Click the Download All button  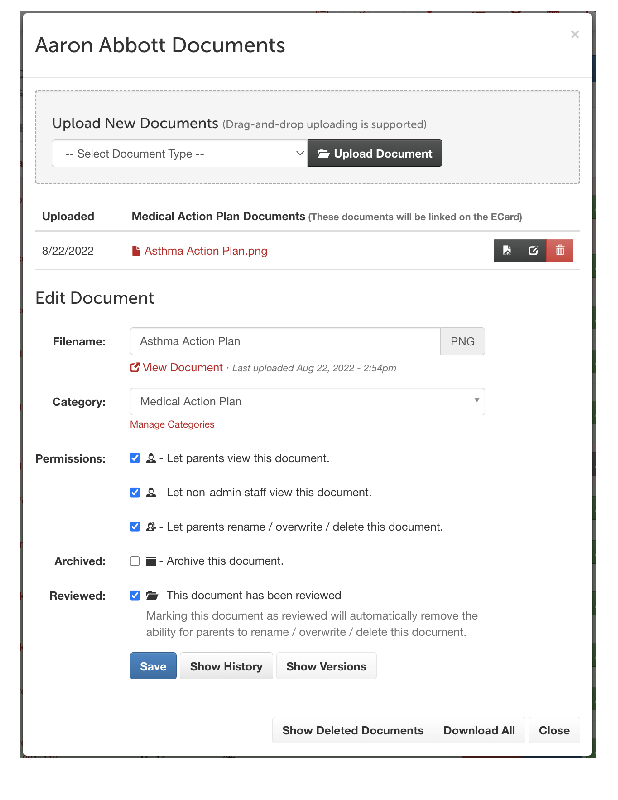(479, 730)
